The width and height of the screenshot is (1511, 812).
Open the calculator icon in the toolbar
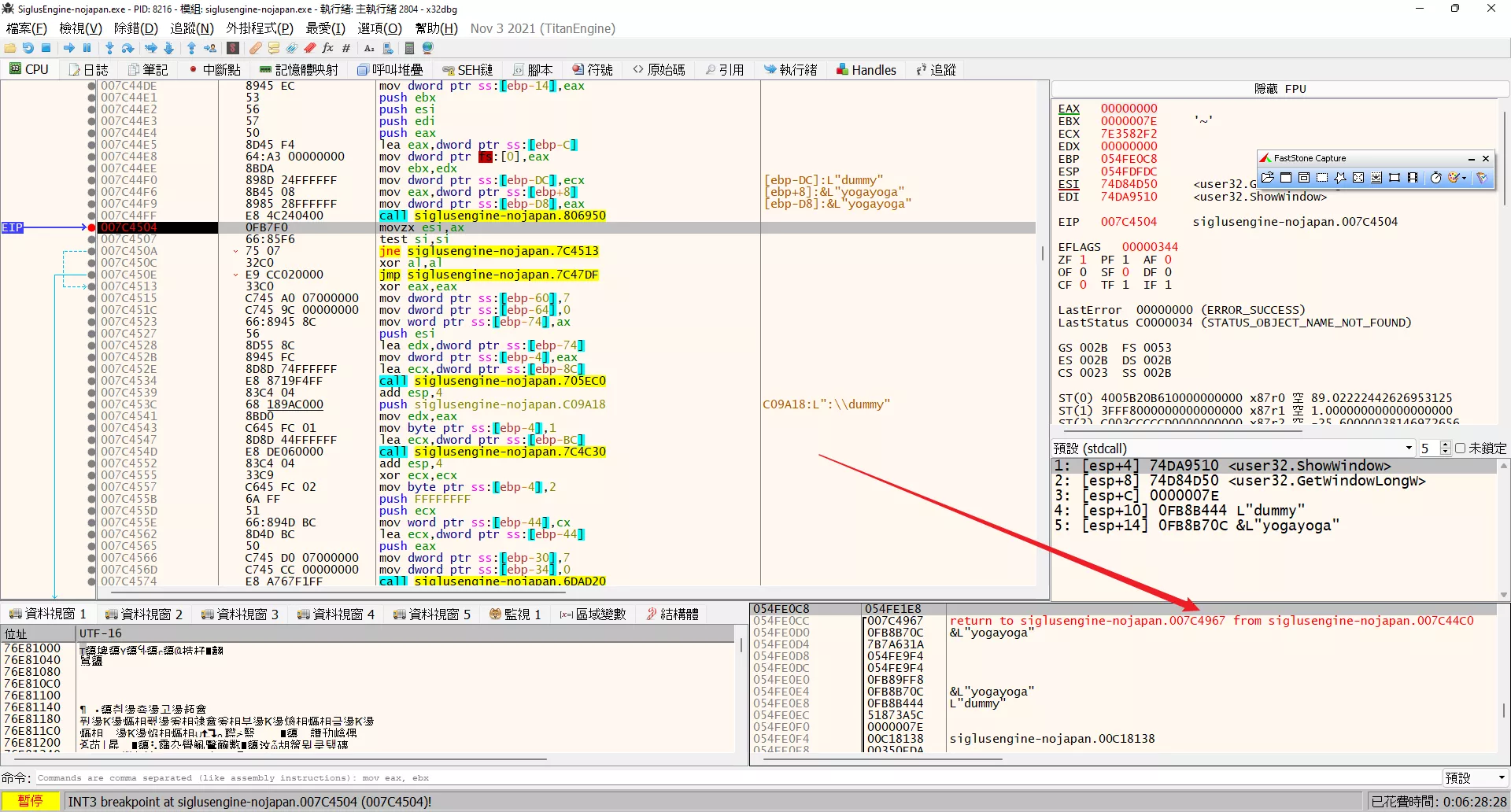[409, 48]
